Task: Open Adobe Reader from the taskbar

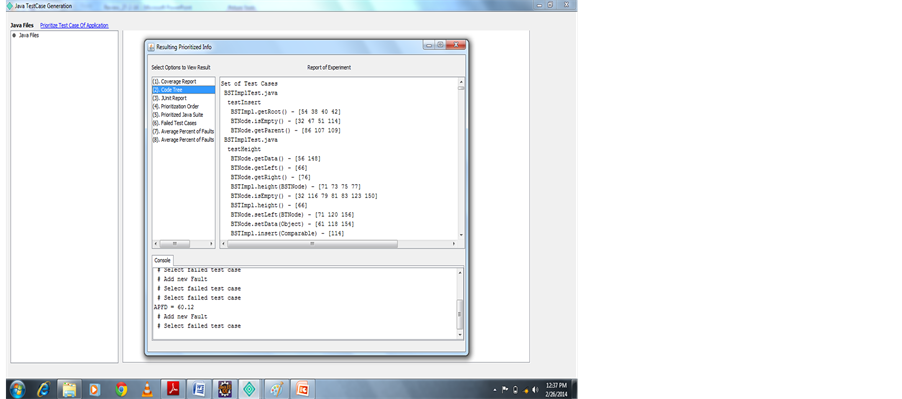Action: [x=173, y=389]
